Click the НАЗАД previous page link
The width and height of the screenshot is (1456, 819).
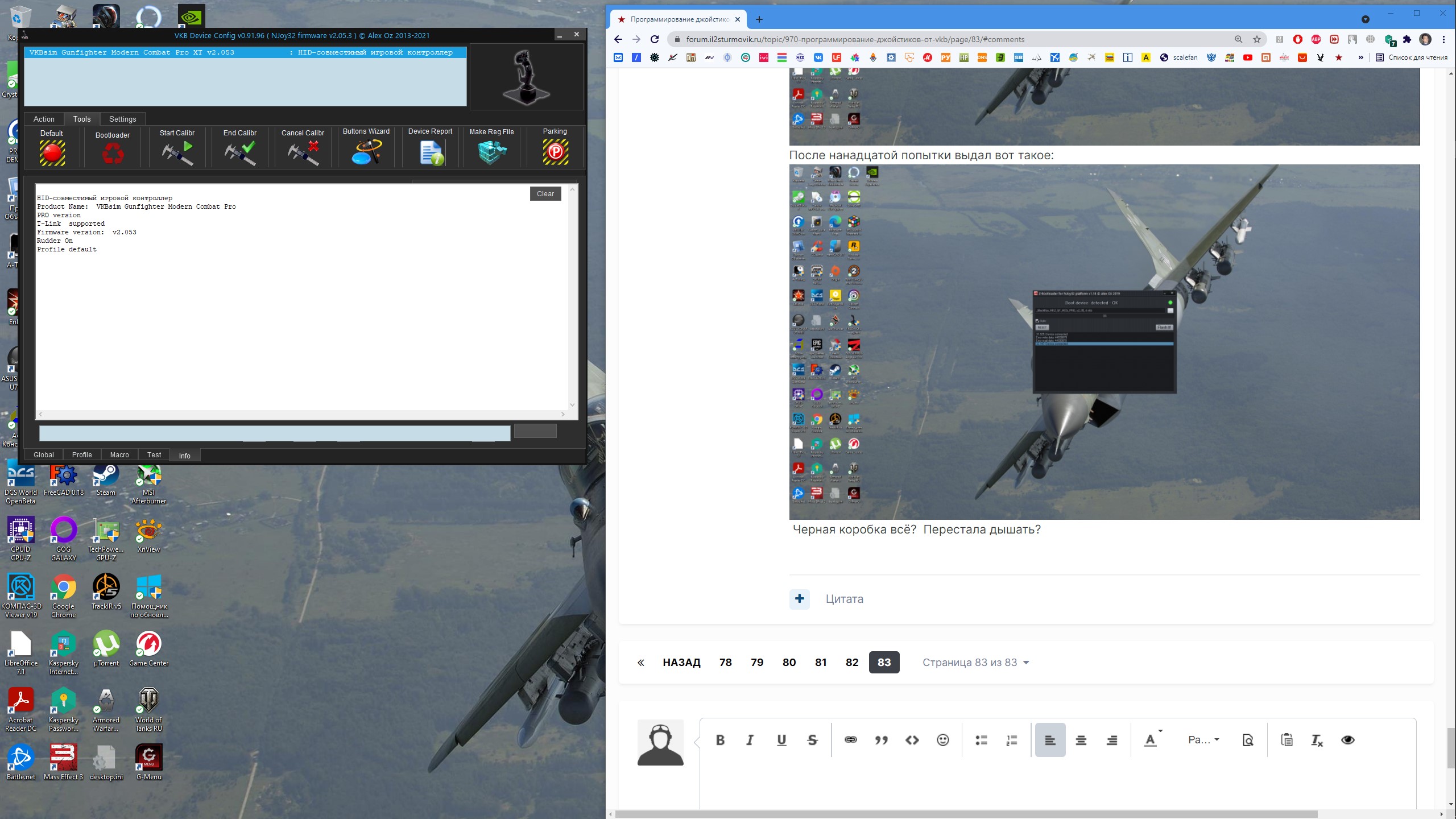tap(681, 663)
